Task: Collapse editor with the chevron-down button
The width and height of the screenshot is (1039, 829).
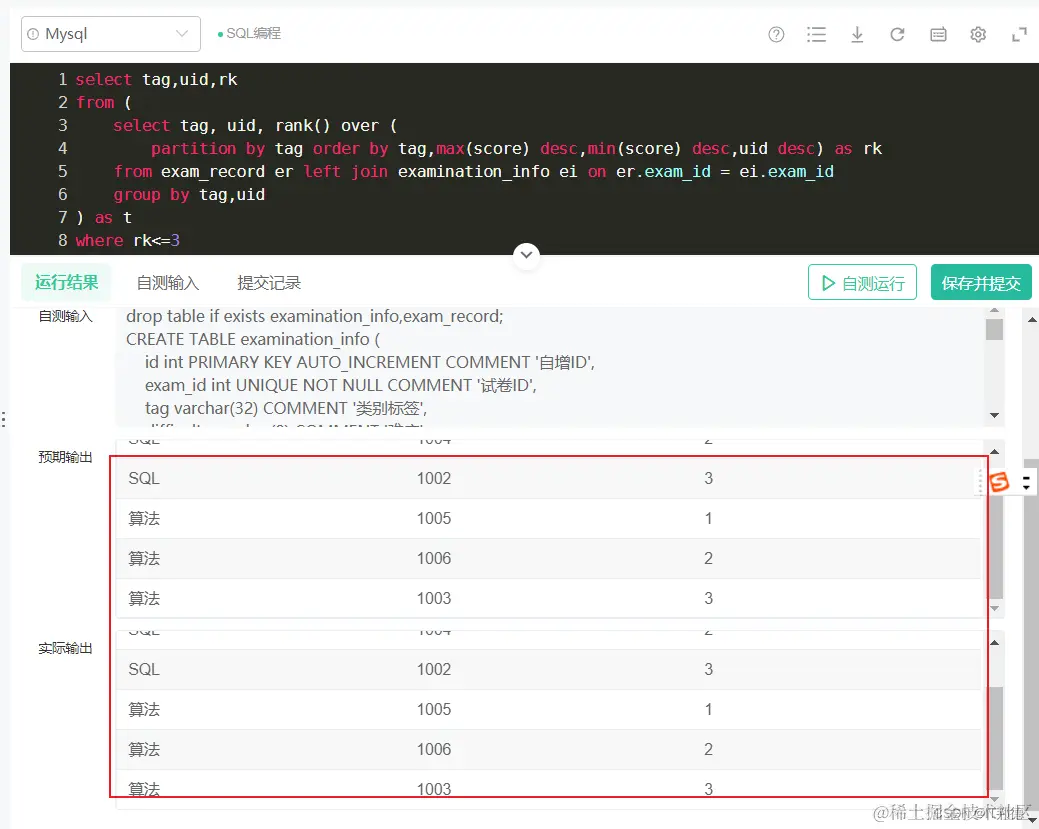Action: (x=526, y=254)
